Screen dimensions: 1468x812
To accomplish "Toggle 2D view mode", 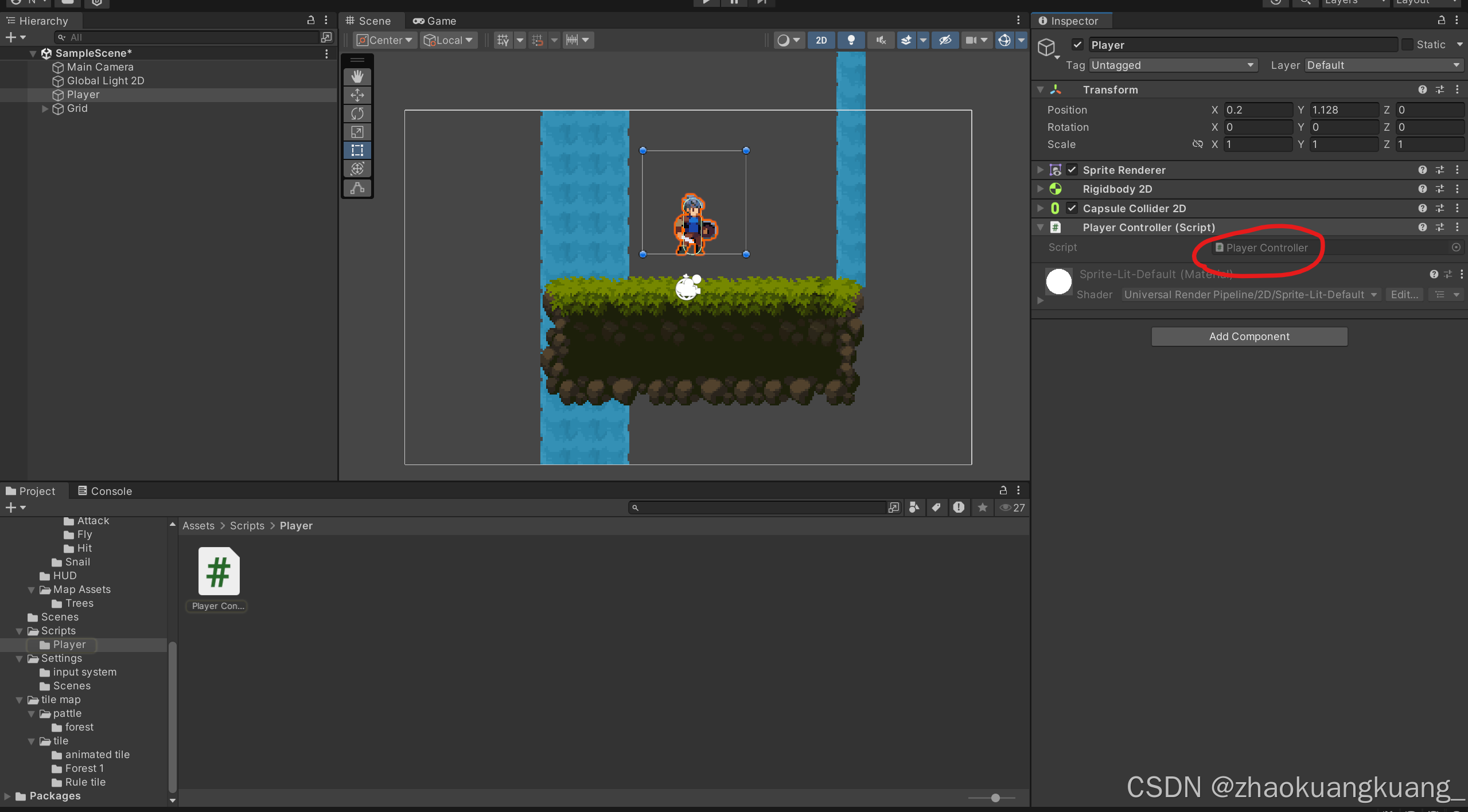I will click(x=821, y=40).
